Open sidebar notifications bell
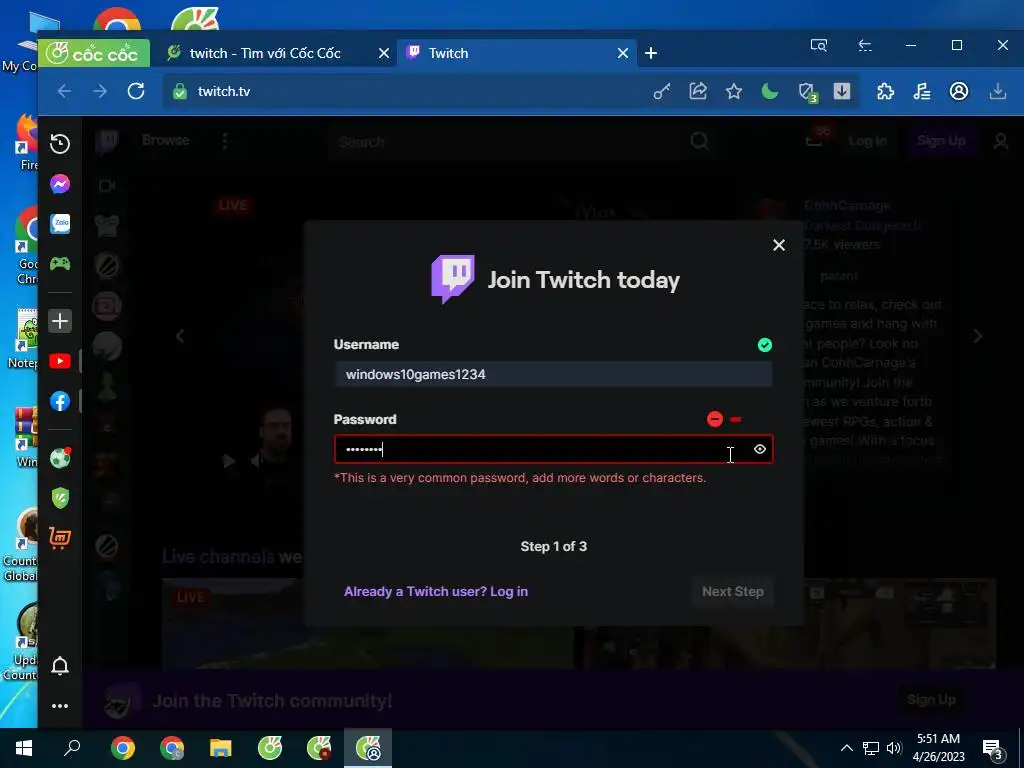 click(x=60, y=665)
